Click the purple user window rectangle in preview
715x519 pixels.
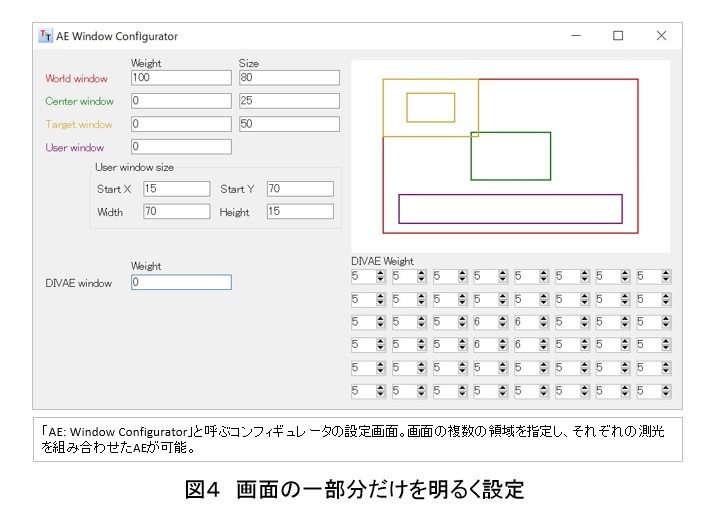pos(510,209)
